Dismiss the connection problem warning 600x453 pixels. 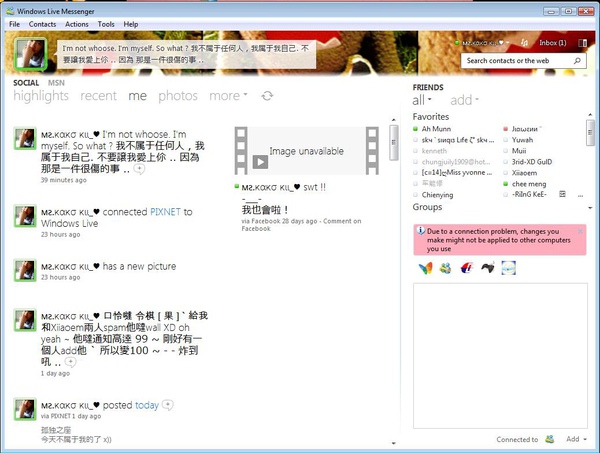(x=580, y=231)
